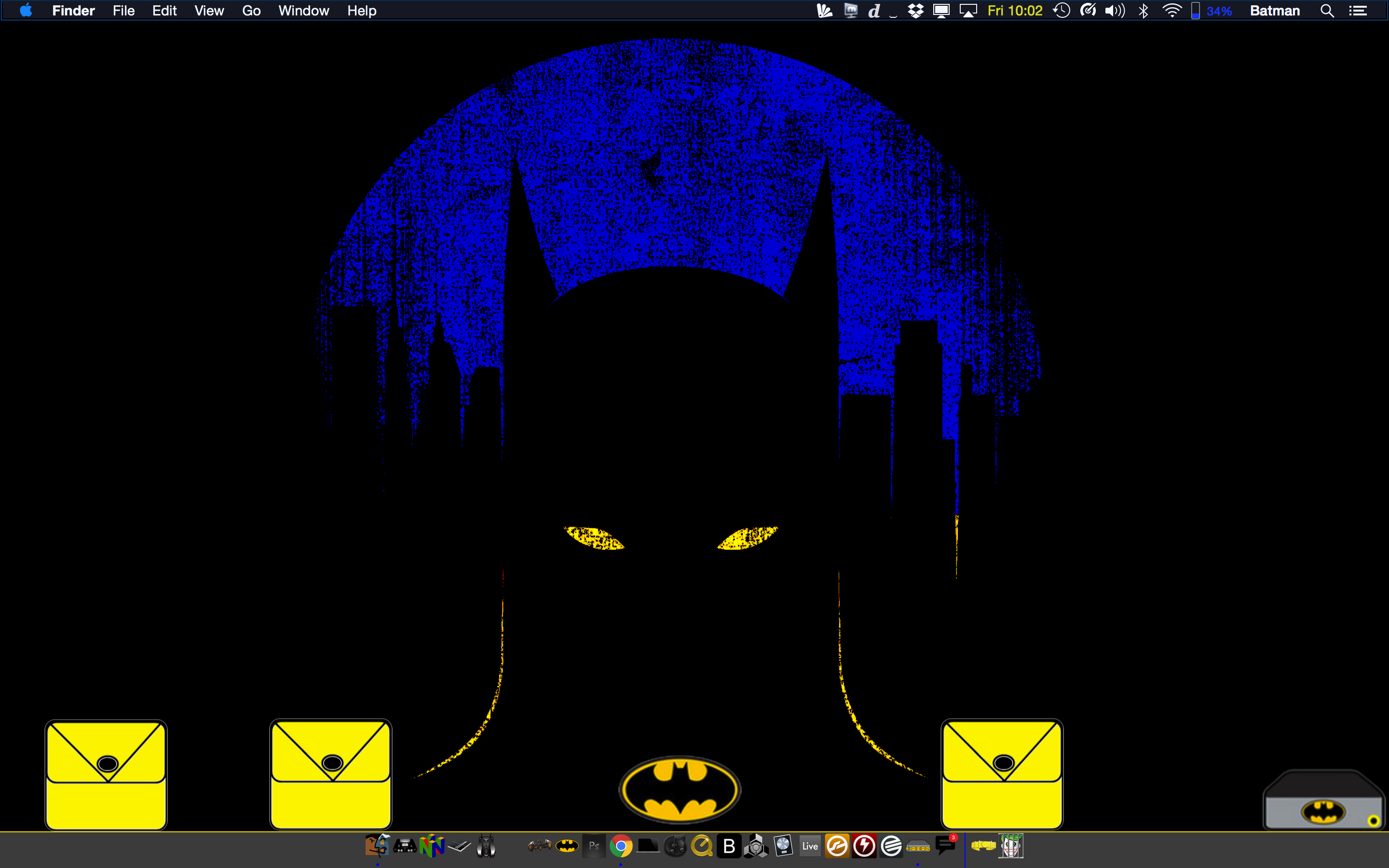Image resolution: width=1389 pixels, height=868 pixels.
Task: Click the yellow Batman oval dock icon
Action: tap(567, 846)
